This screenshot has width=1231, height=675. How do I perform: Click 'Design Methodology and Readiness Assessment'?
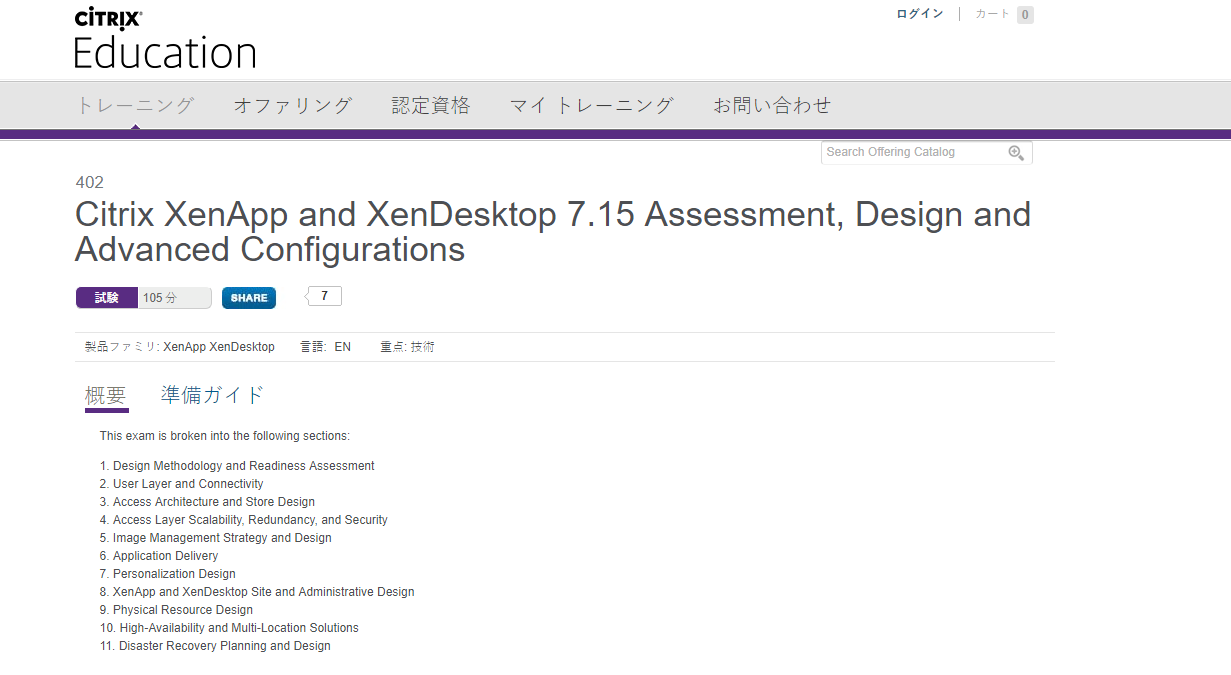pos(244,466)
